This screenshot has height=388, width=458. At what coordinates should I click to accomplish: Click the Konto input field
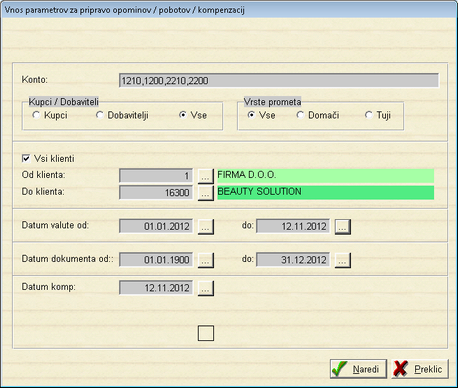[x=279, y=81]
